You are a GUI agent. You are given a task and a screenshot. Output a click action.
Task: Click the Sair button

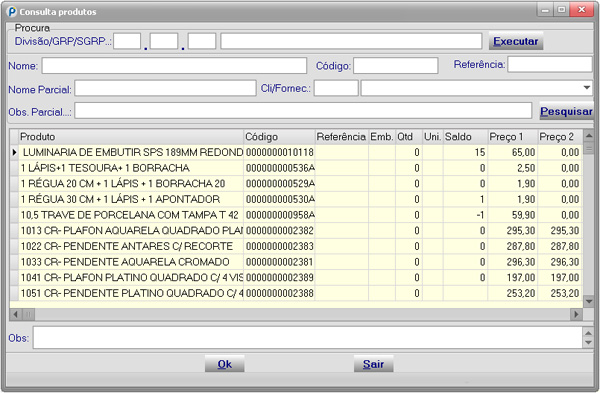coord(373,364)
